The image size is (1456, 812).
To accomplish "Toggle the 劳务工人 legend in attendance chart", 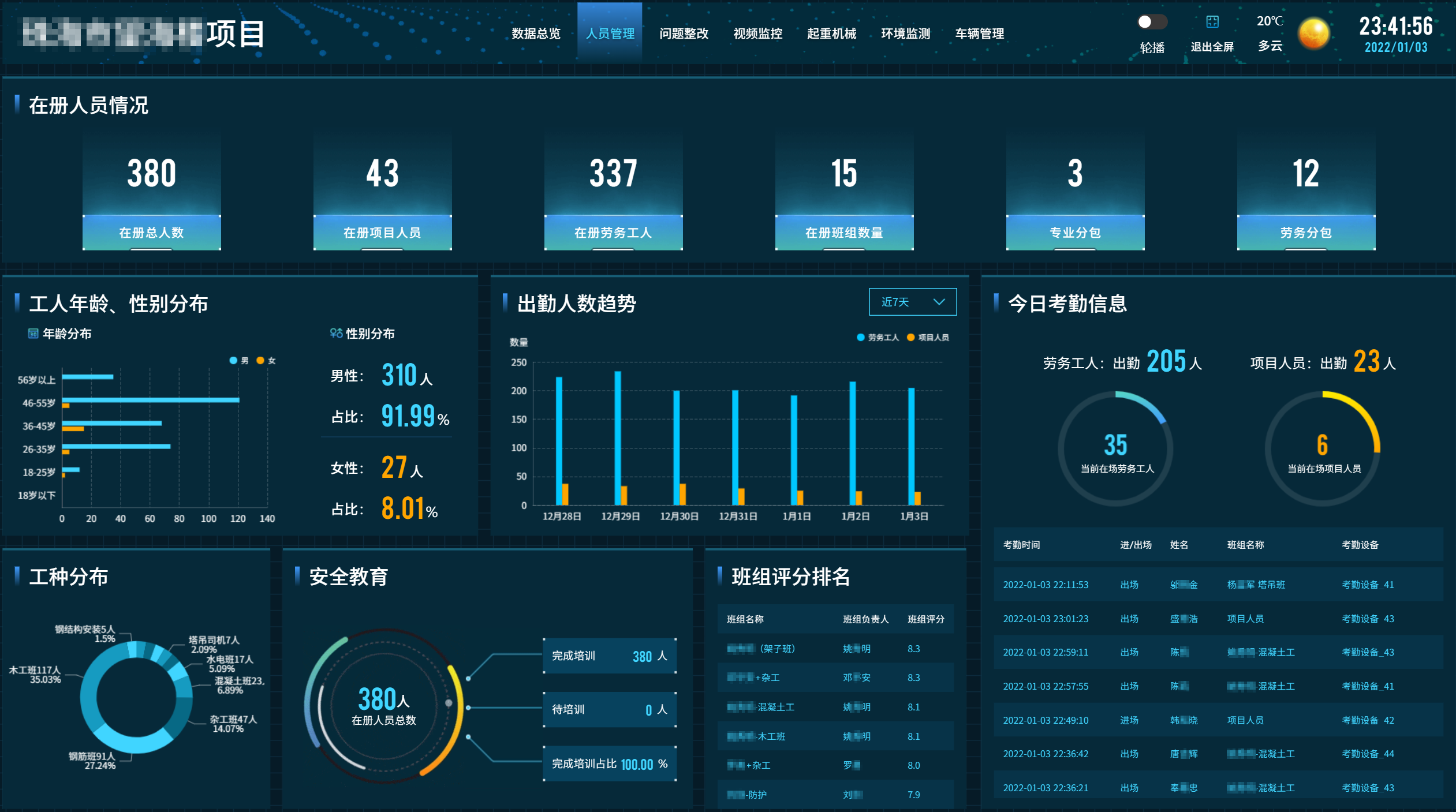I will [878, 338].
